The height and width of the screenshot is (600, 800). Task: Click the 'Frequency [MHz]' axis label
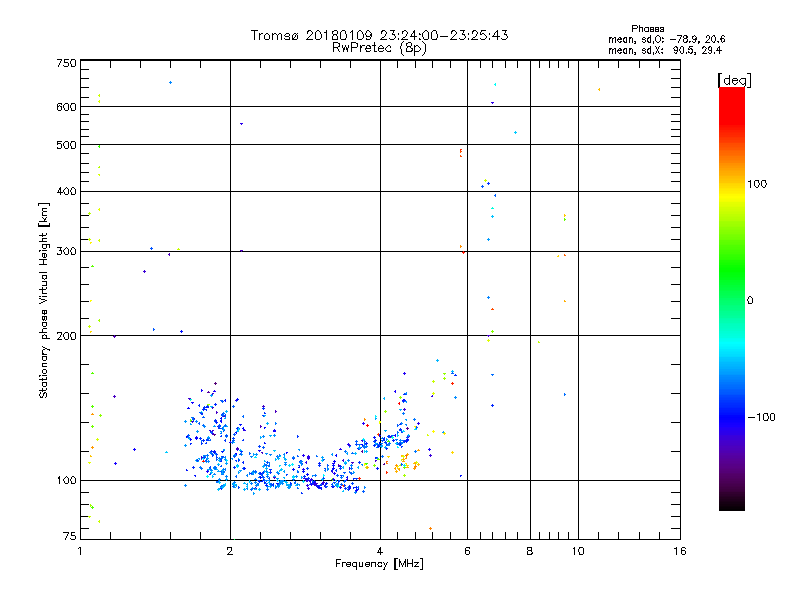click(x=379, y=564)
